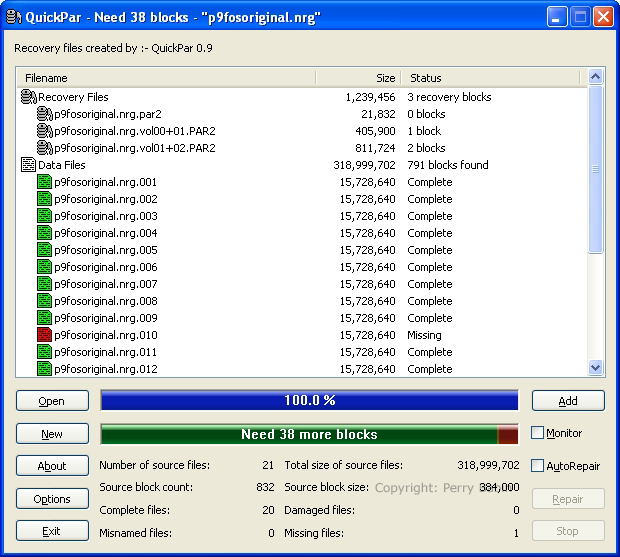Click the icon beside p9fosoriginal.nrg.vol01+02.PAR2

tap(44, 148)
